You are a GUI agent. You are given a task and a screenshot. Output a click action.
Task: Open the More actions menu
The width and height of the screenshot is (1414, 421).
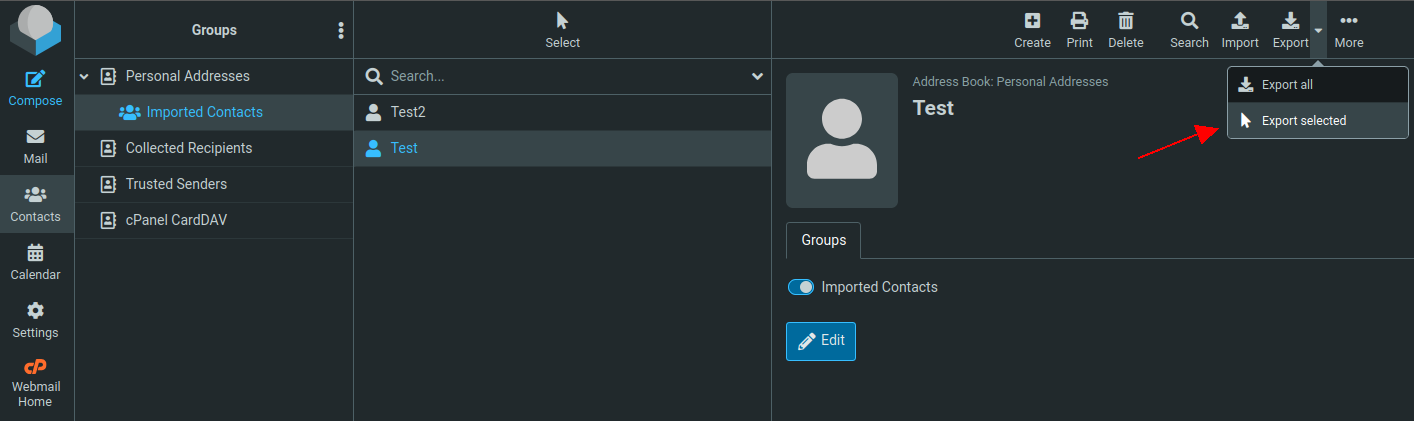click(x=1349, y=30)
